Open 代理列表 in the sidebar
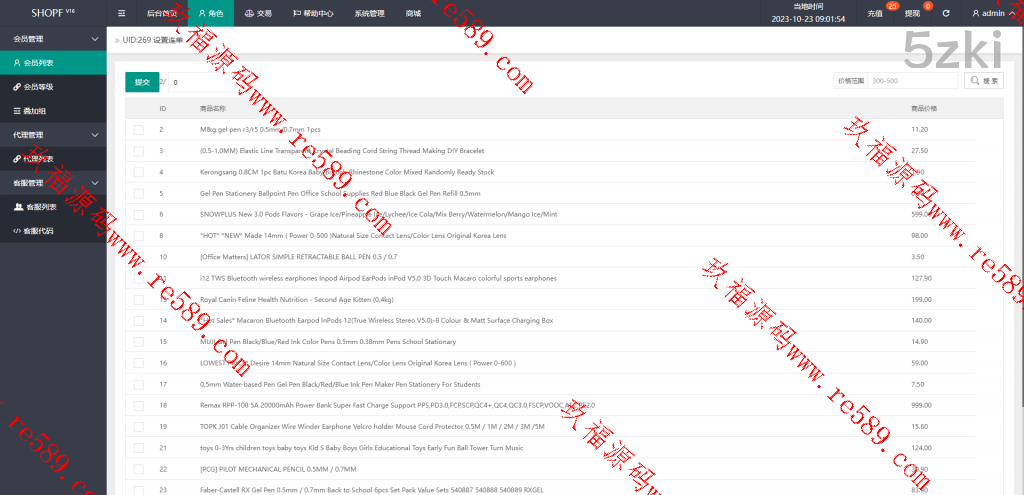This screenshot has width=1024, height=495. [38, 159]
